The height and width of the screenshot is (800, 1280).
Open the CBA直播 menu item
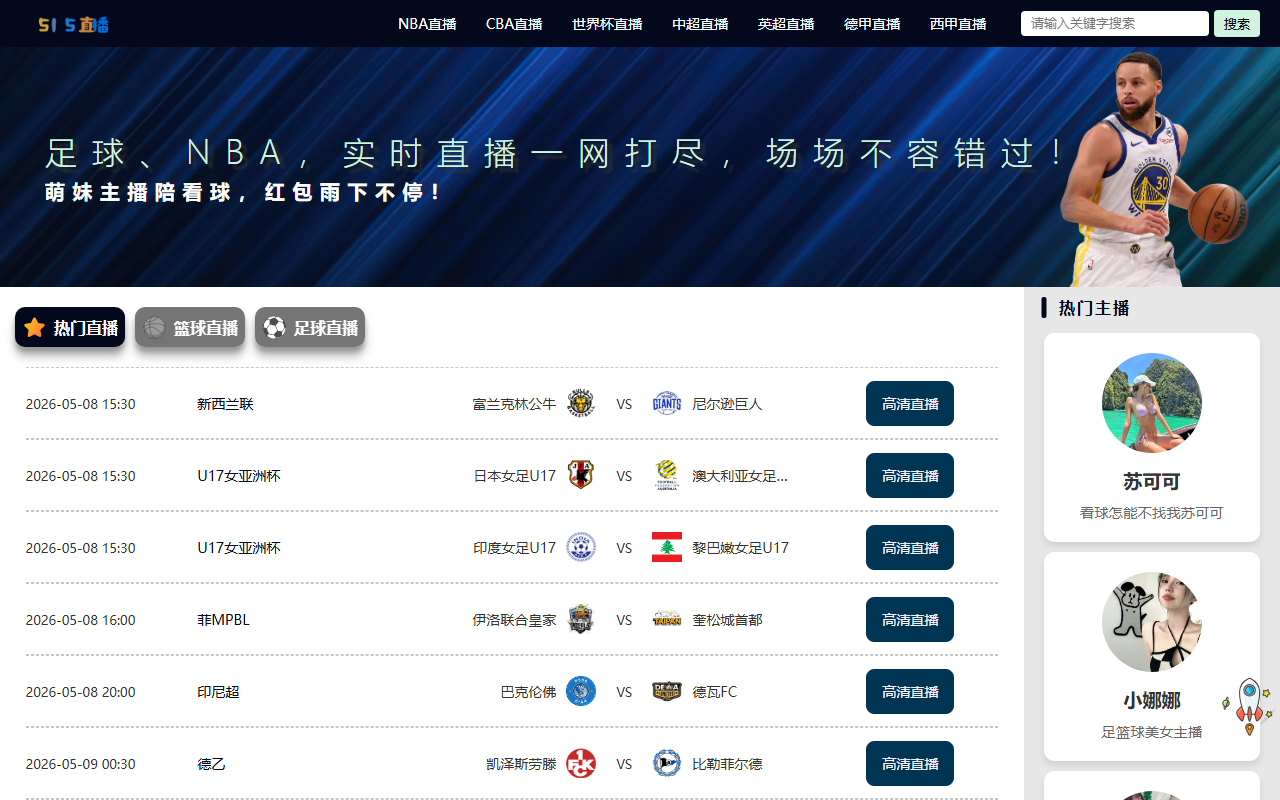(x=514, y=24)
